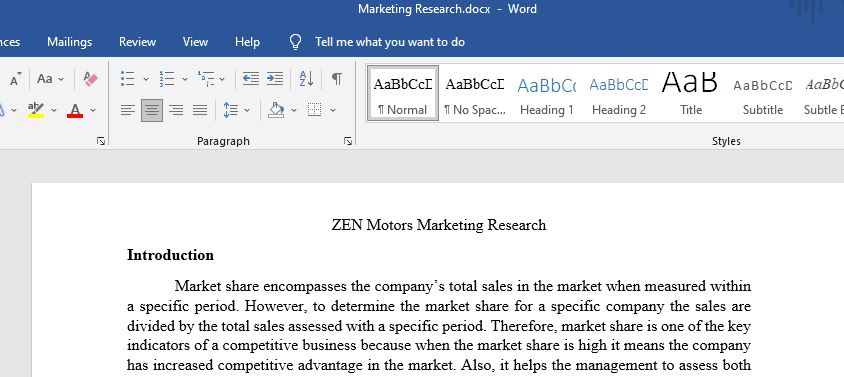Image resolution: width=844 pixels, height=377 pixels.
Task: Click the Tell me search field
Action: [390, 42]
